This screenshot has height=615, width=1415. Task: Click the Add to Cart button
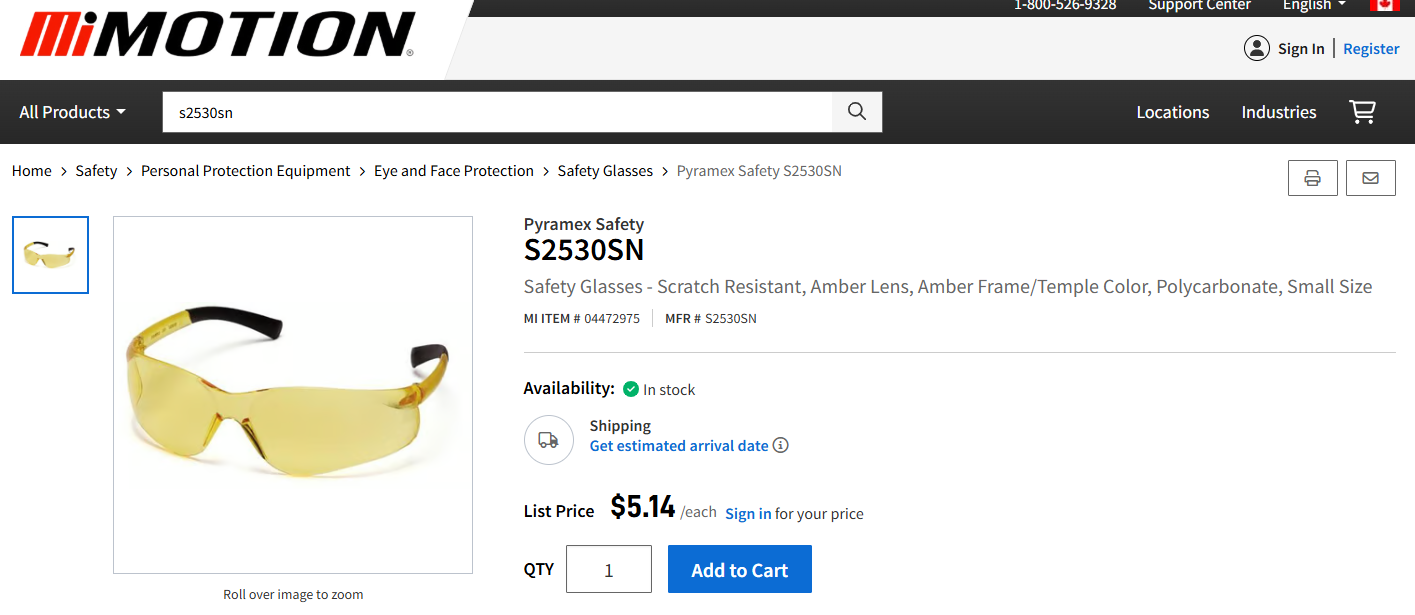pyautogui.click(x=739, y=568)
